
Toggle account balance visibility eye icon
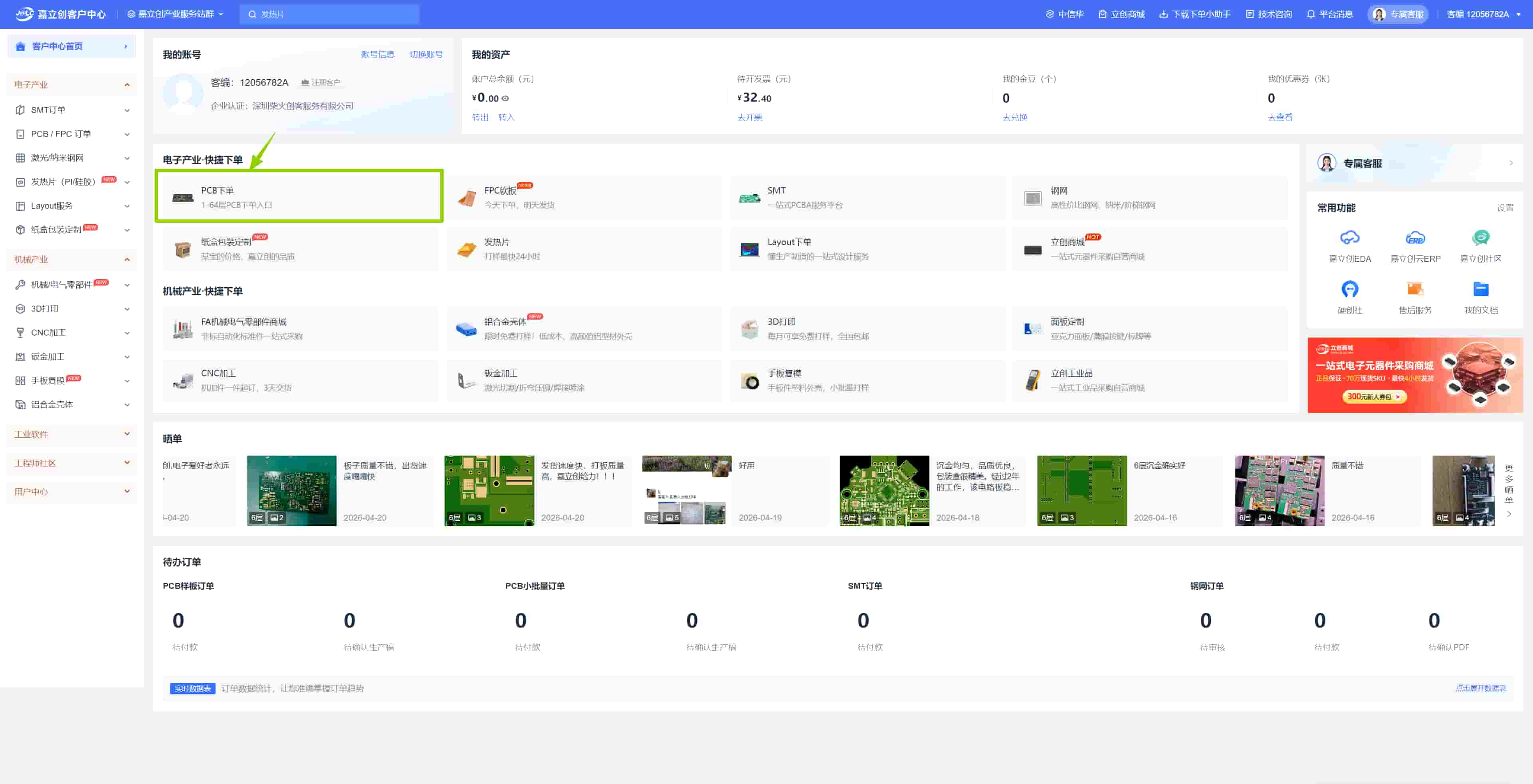coord(505,99)
